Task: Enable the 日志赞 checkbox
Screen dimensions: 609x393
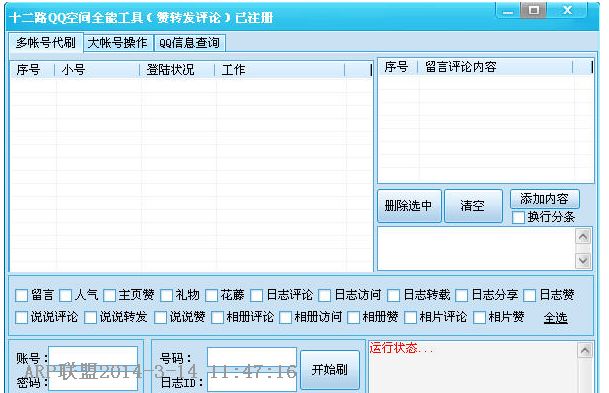Action: (x=530, y=295)
